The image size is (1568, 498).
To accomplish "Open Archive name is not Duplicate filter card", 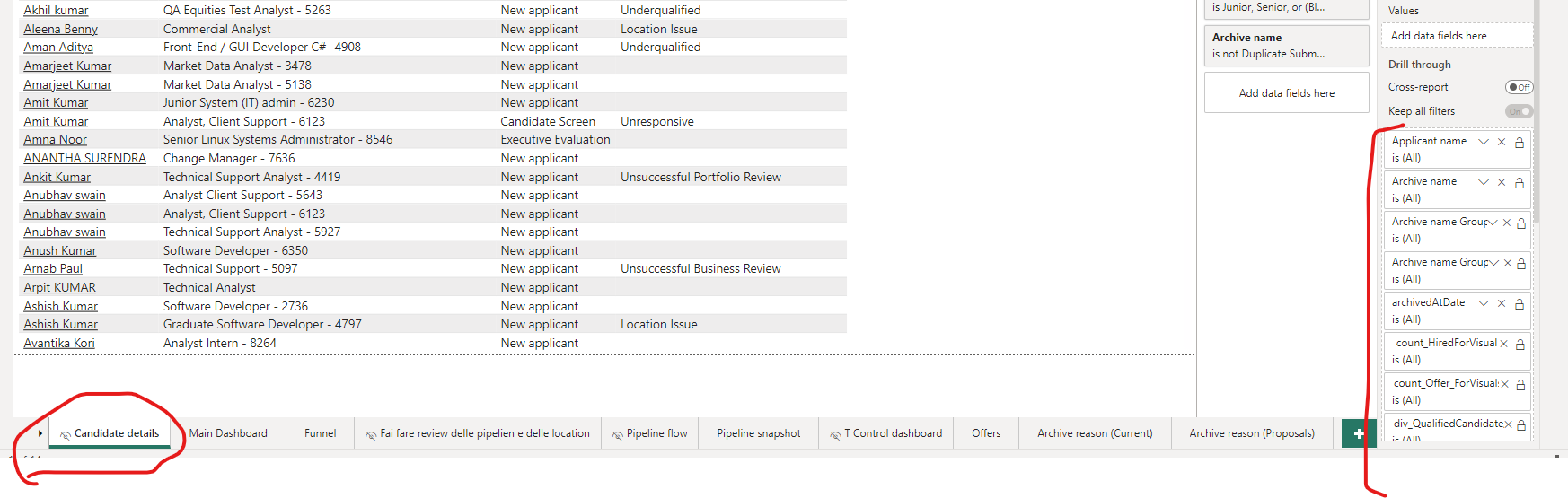I will [x=1286, y=46].
